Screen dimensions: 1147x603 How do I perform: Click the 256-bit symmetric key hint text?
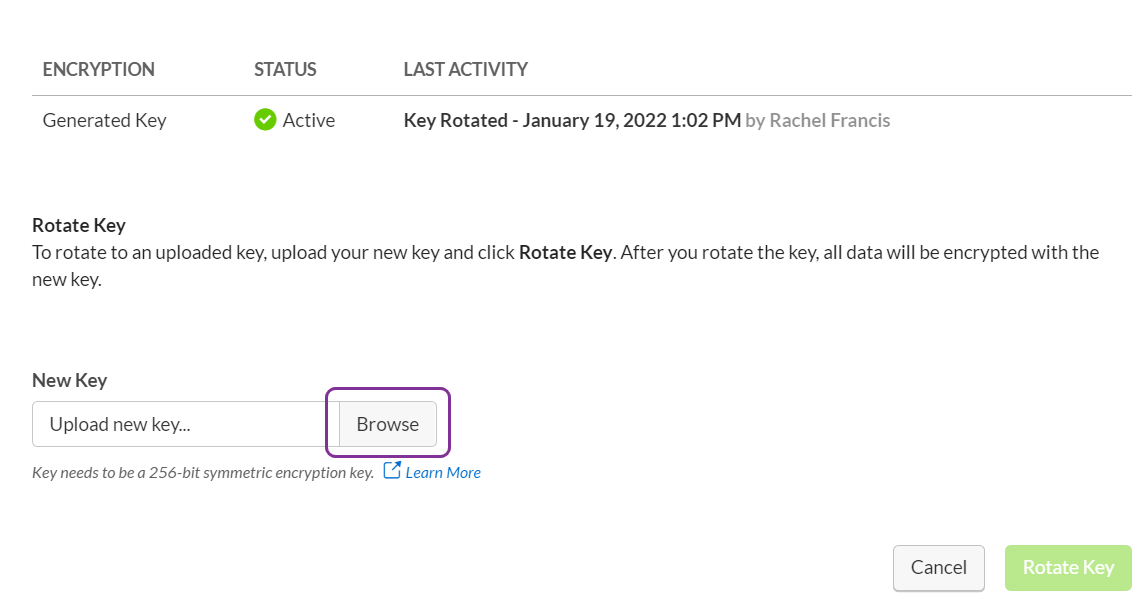(x=203, y=473)
